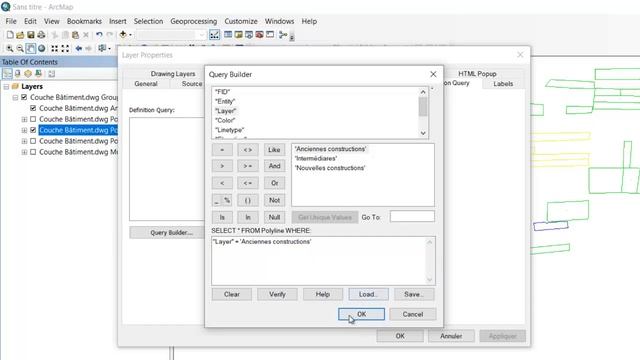This screenshot has width=640, height=360.
Task: Click the Fixed Zoom Out icon
Action: coord(65,49)
